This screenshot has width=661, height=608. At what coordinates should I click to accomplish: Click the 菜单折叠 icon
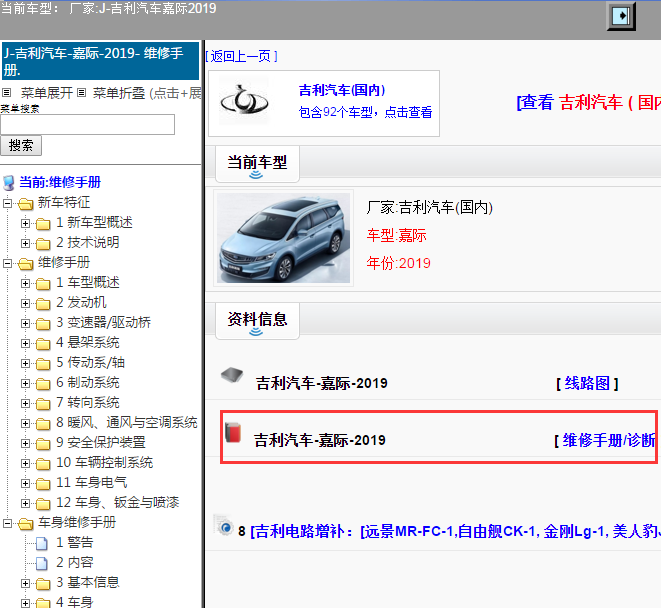82,93
